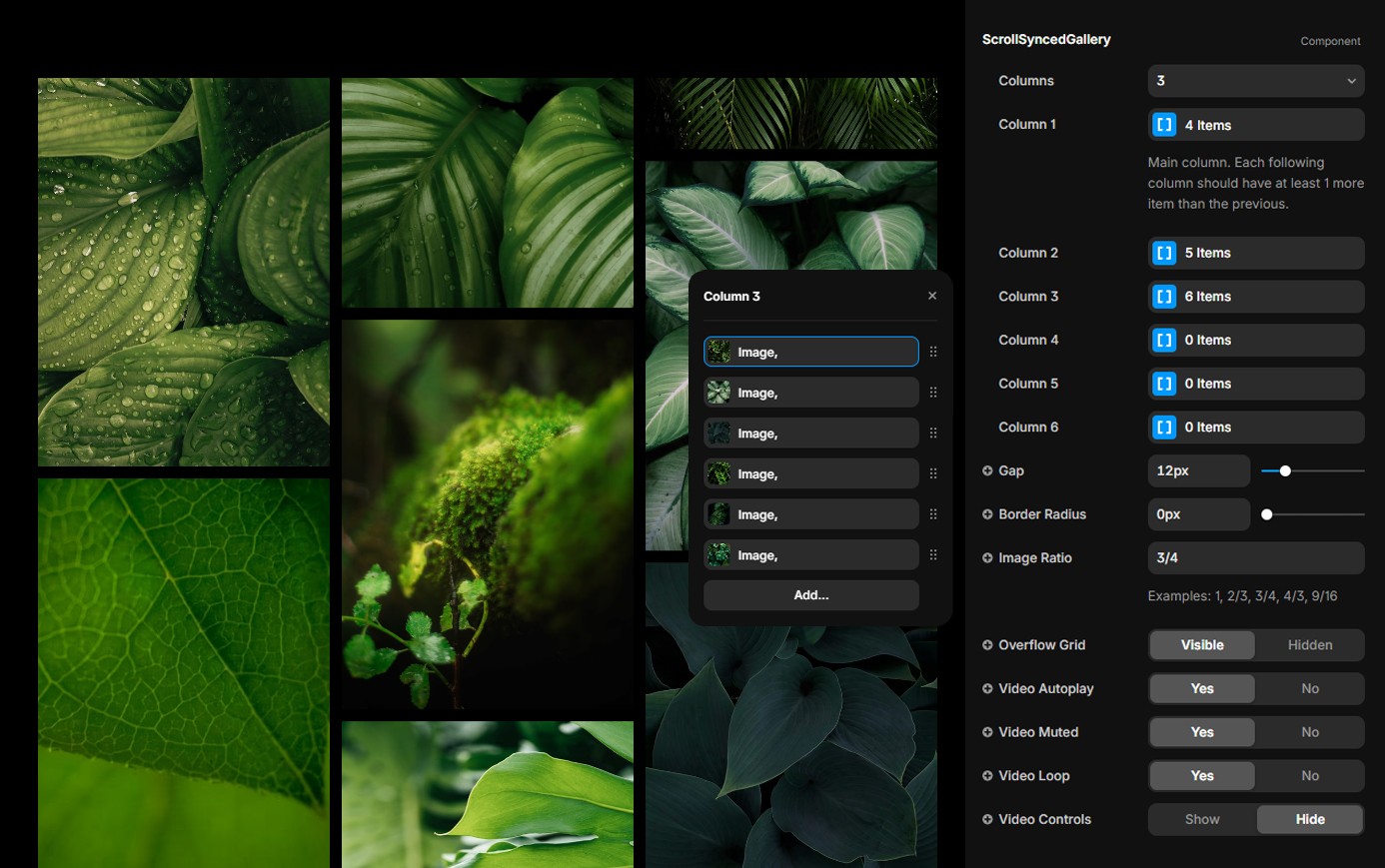Click the plus icon beside Video Loop
Viewport: 1385px width, 868px height.
(987, 776)
